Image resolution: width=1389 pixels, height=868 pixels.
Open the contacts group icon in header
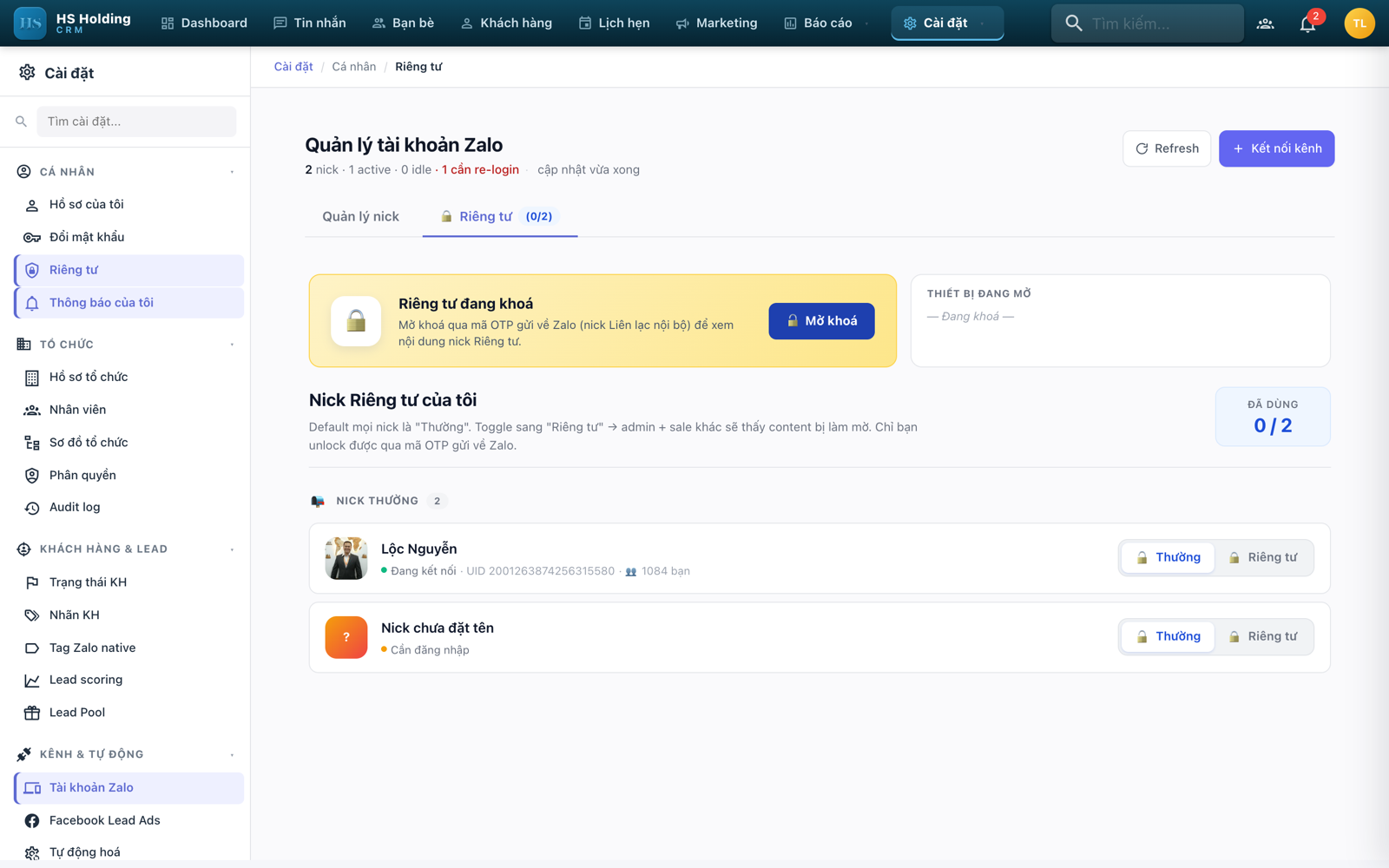pos(1266,23)
